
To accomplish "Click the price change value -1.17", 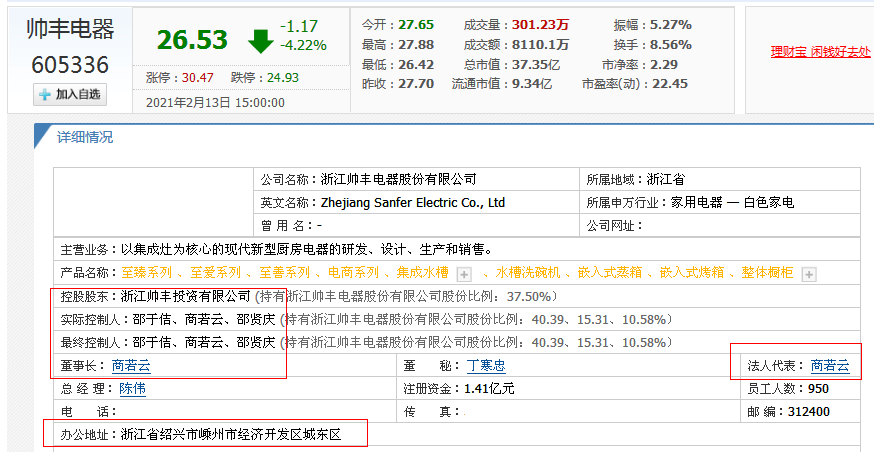I will [x=299, y=26].
